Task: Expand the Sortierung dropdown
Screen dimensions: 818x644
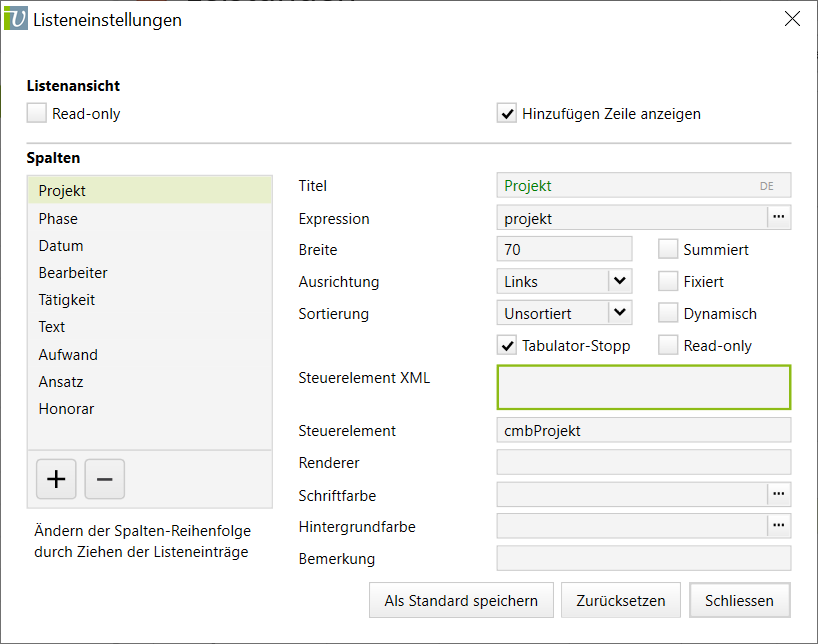Action: (x=620, y=313)
